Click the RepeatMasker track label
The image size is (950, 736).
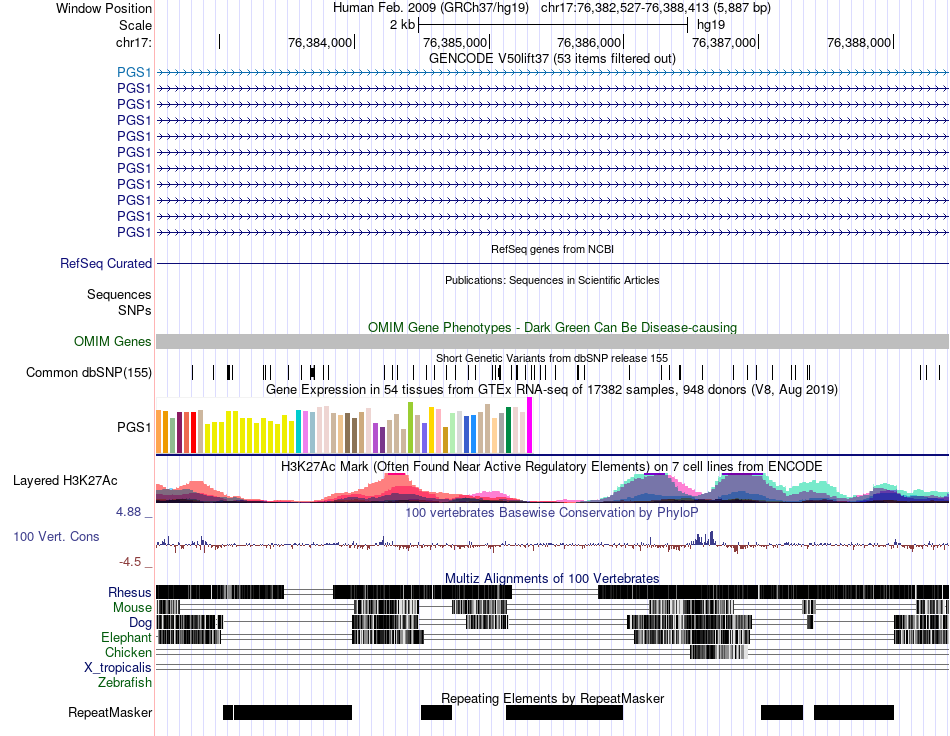[110, 713]
